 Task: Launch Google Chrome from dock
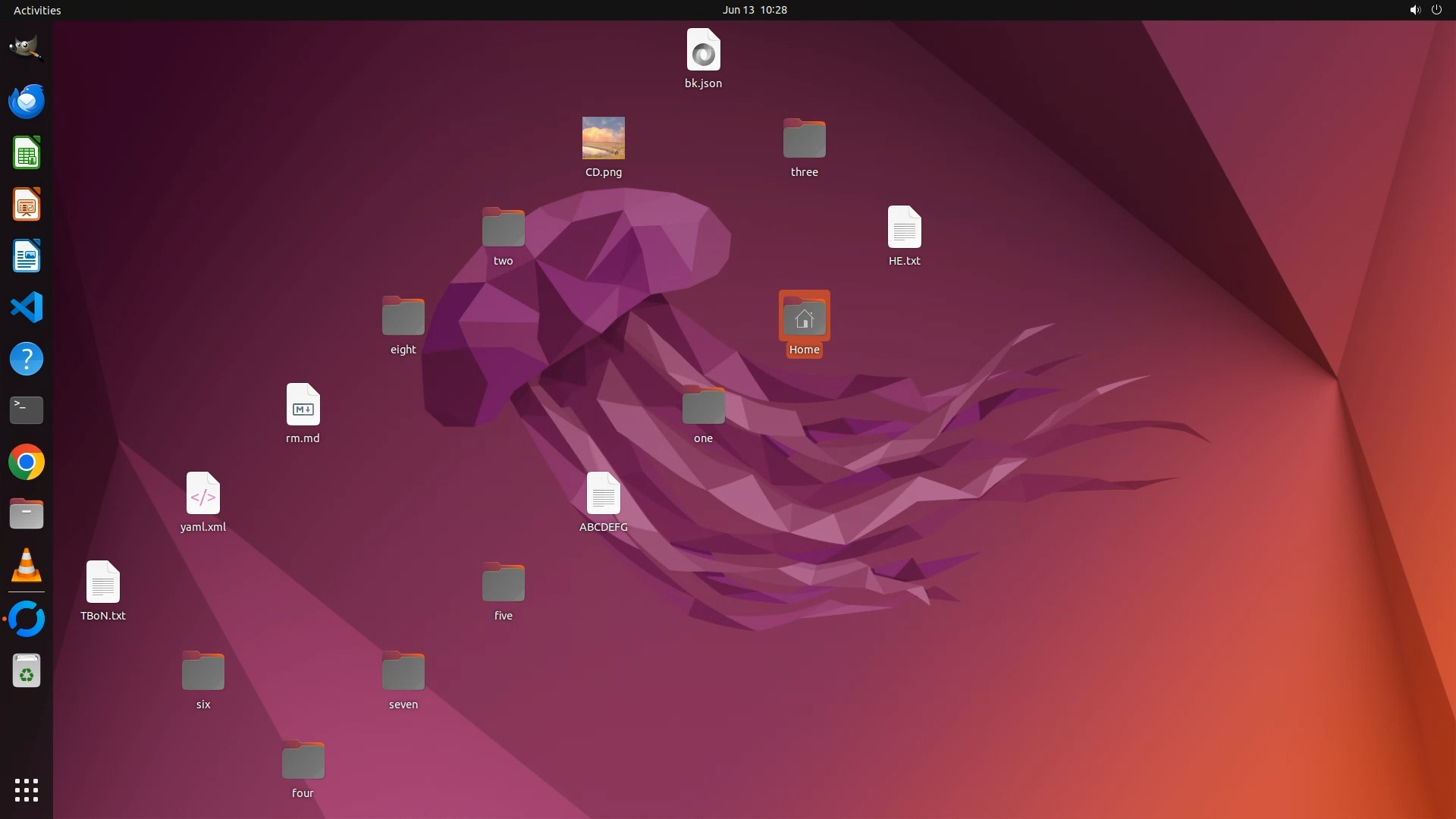[27, 463]
